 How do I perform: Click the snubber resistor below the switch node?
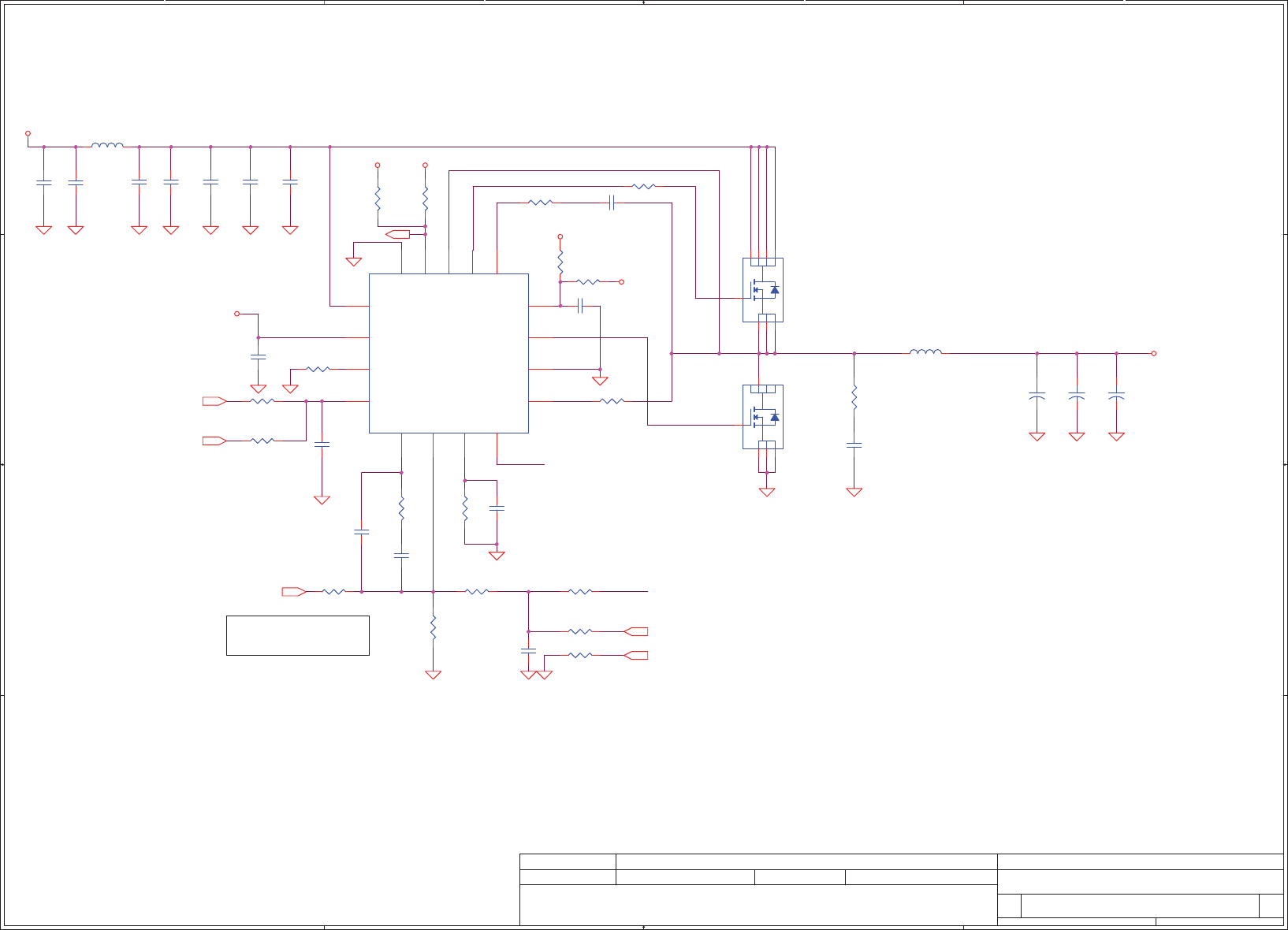(854, 397)
